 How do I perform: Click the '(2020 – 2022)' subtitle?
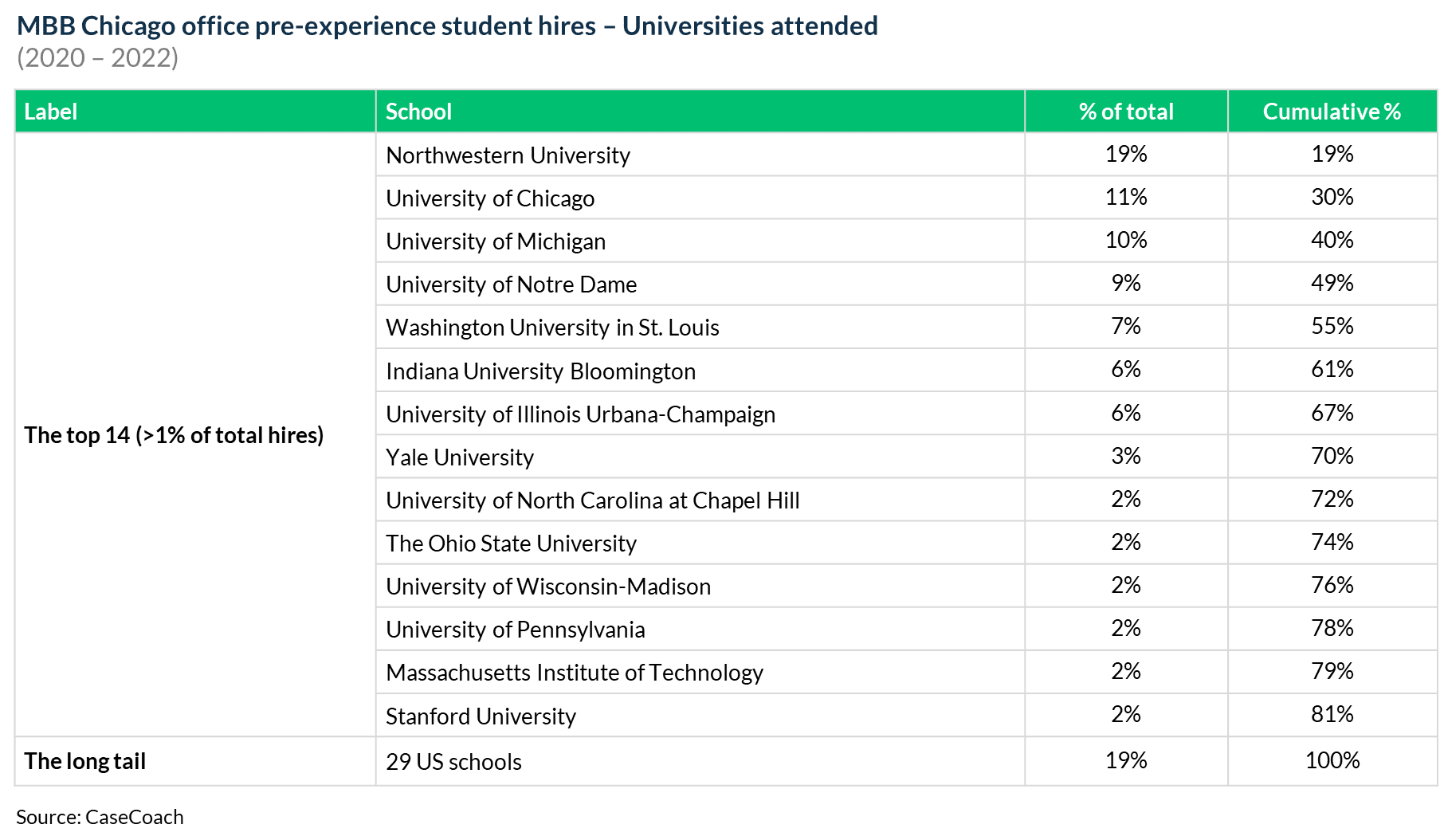coord(97,57)
